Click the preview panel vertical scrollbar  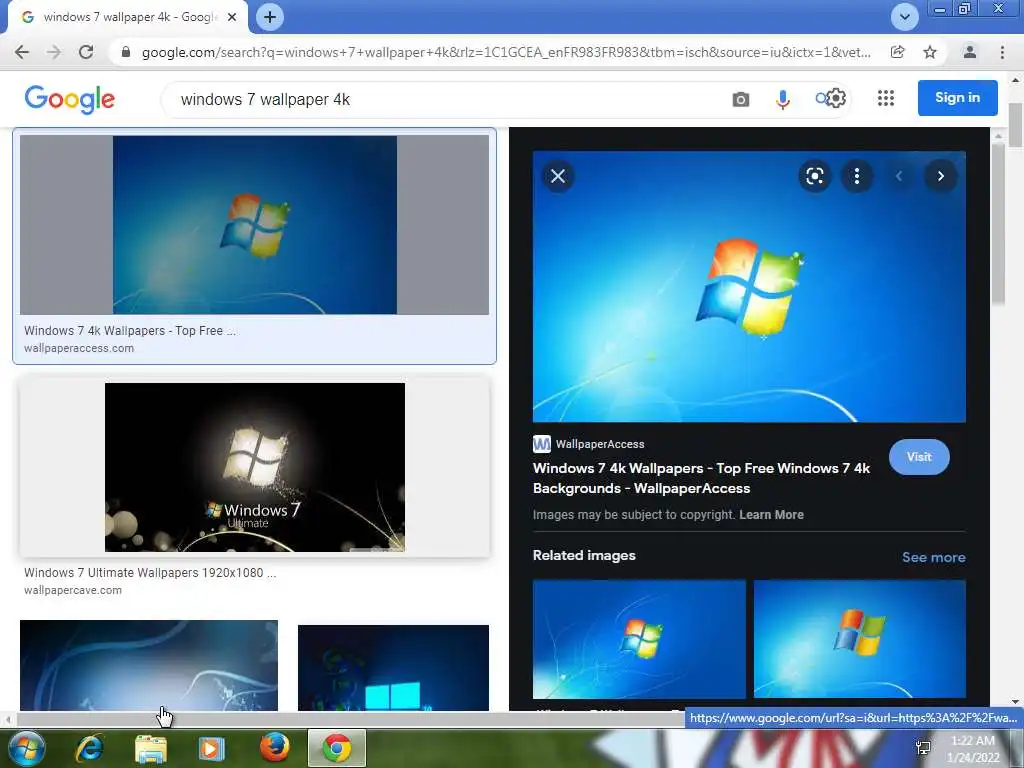click(998, 222)
